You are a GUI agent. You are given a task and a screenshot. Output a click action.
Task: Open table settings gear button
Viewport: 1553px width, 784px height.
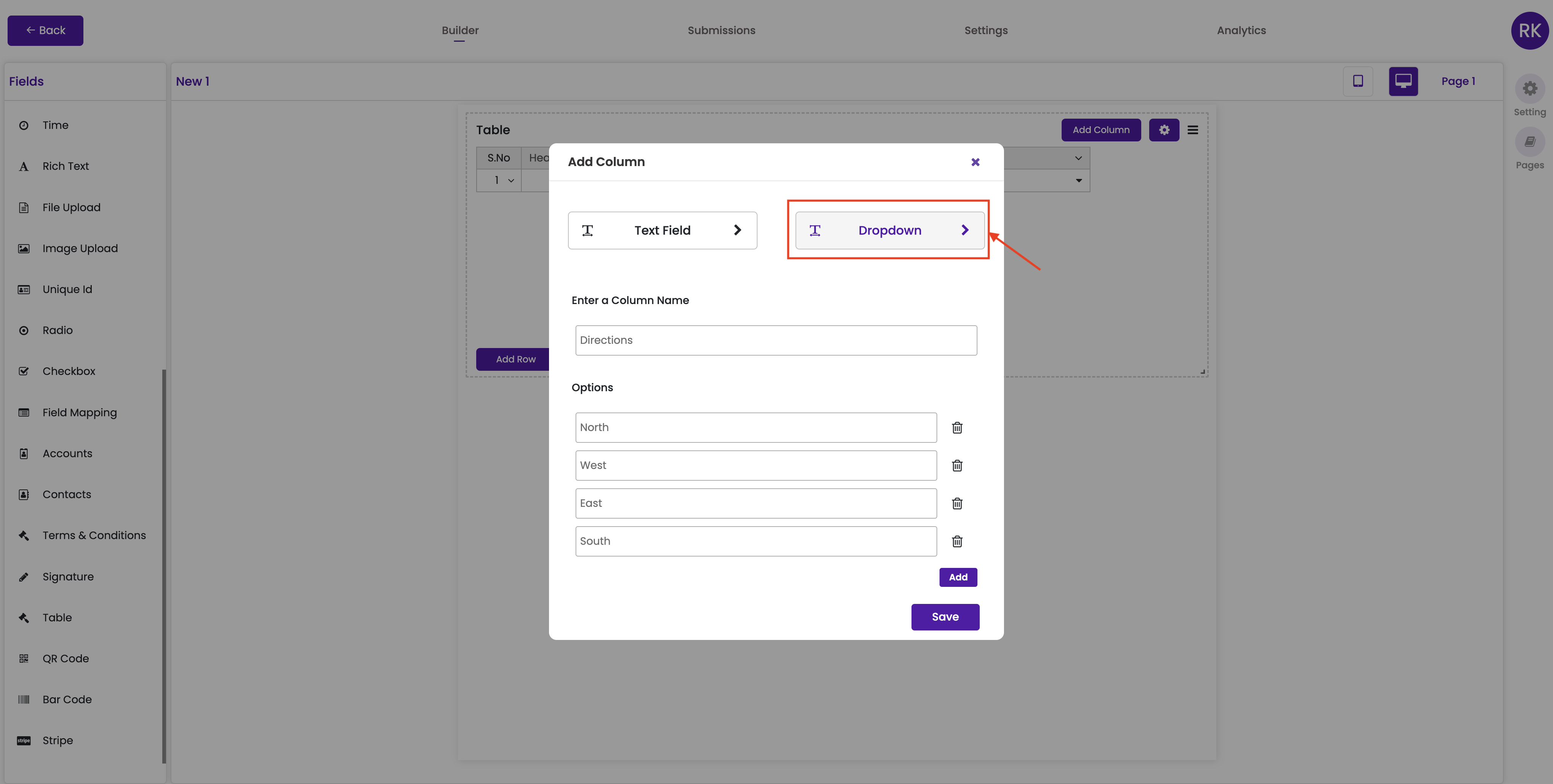[x=1164, y=130]
